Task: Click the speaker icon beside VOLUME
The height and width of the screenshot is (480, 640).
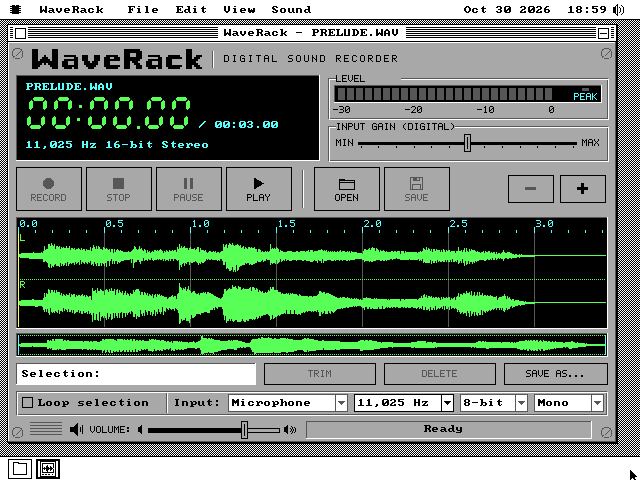Action: coord(76,429)
